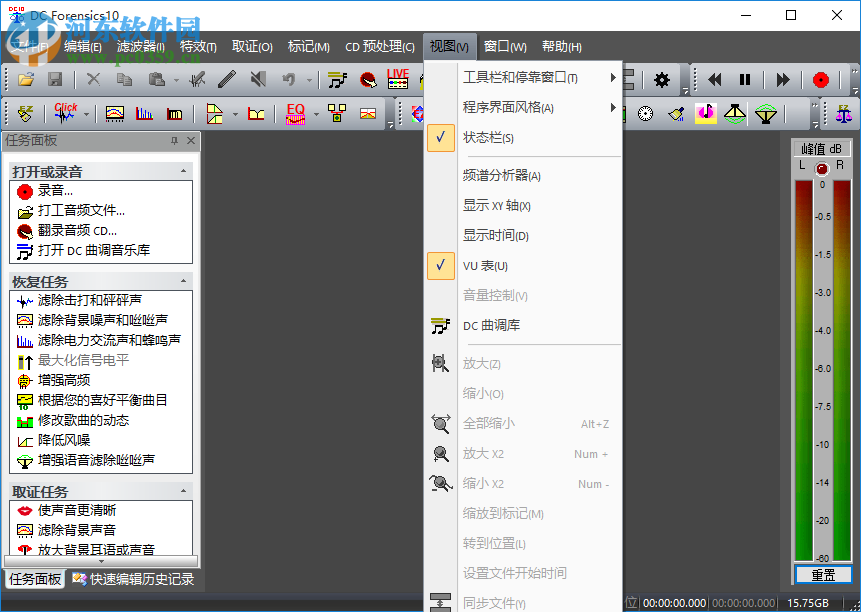Click the balance scale icon at far right
This screenshot has height=612, width=861.
(x=843, y=114)
